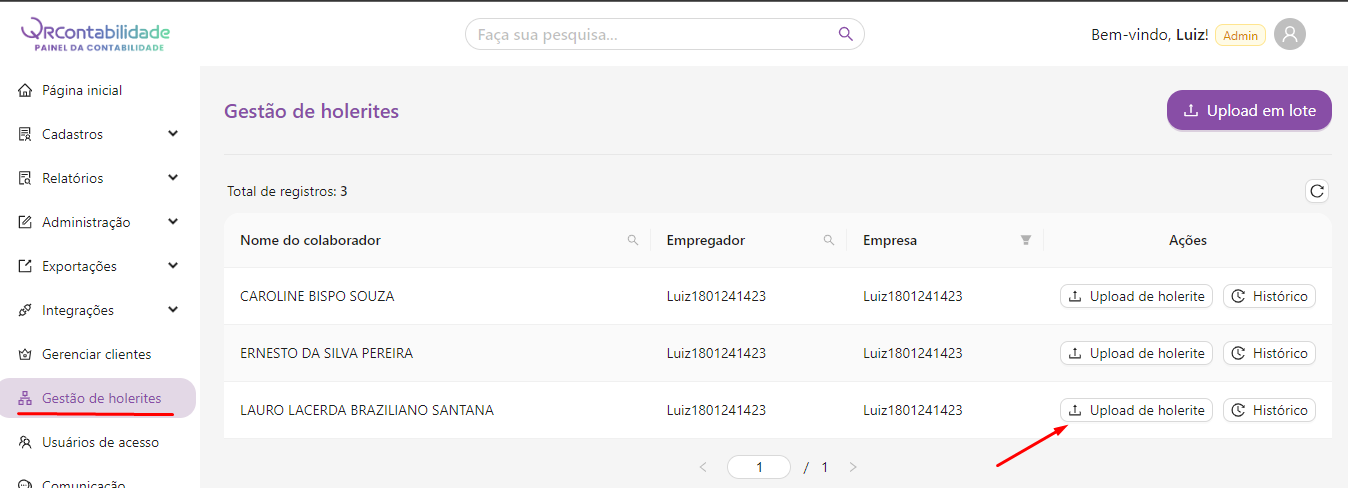Image resolution: width=1348 pixels, height=488 pixels.
Task: Select Usuários de acesso menu item
Action: (100, 442)
